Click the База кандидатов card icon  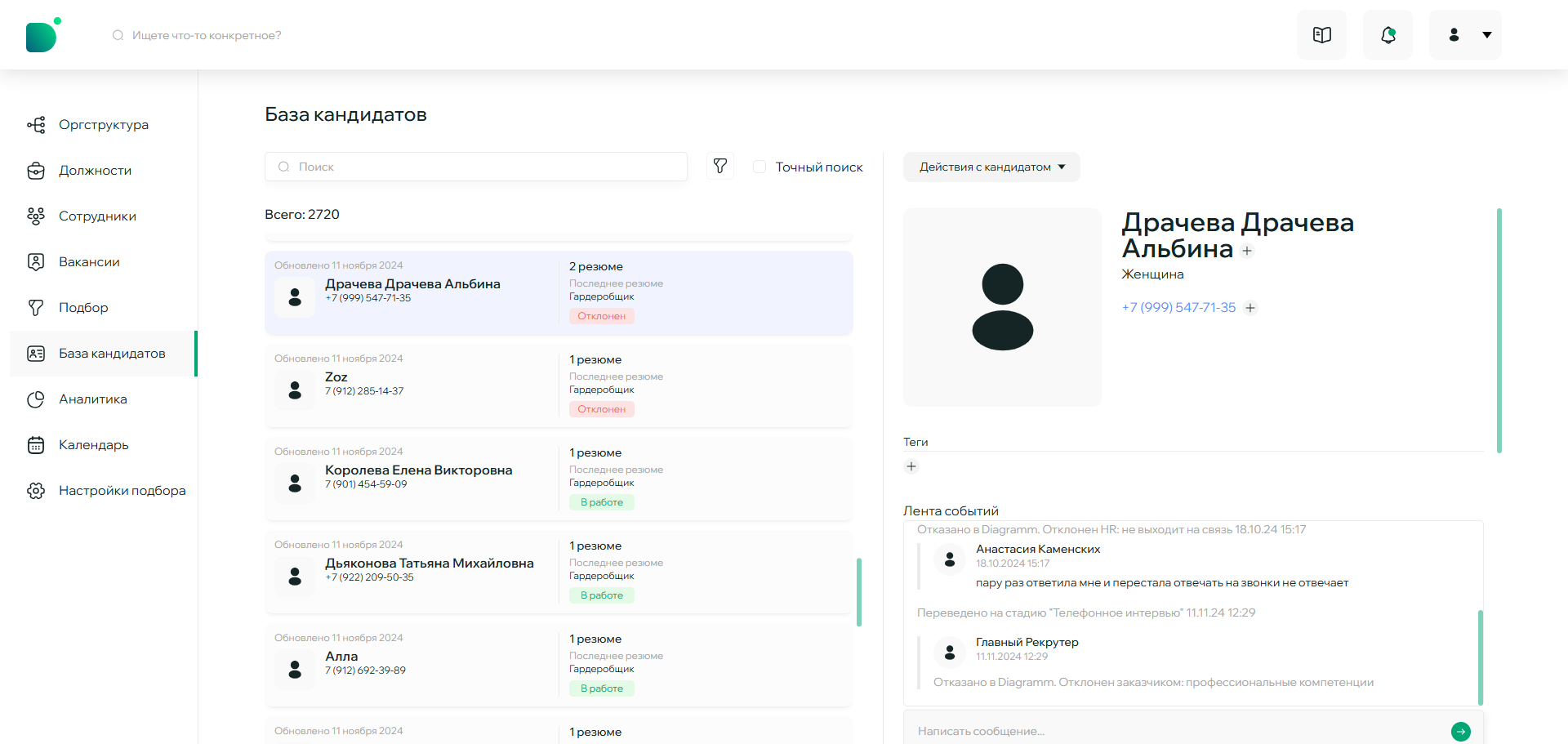click(36, 354)
